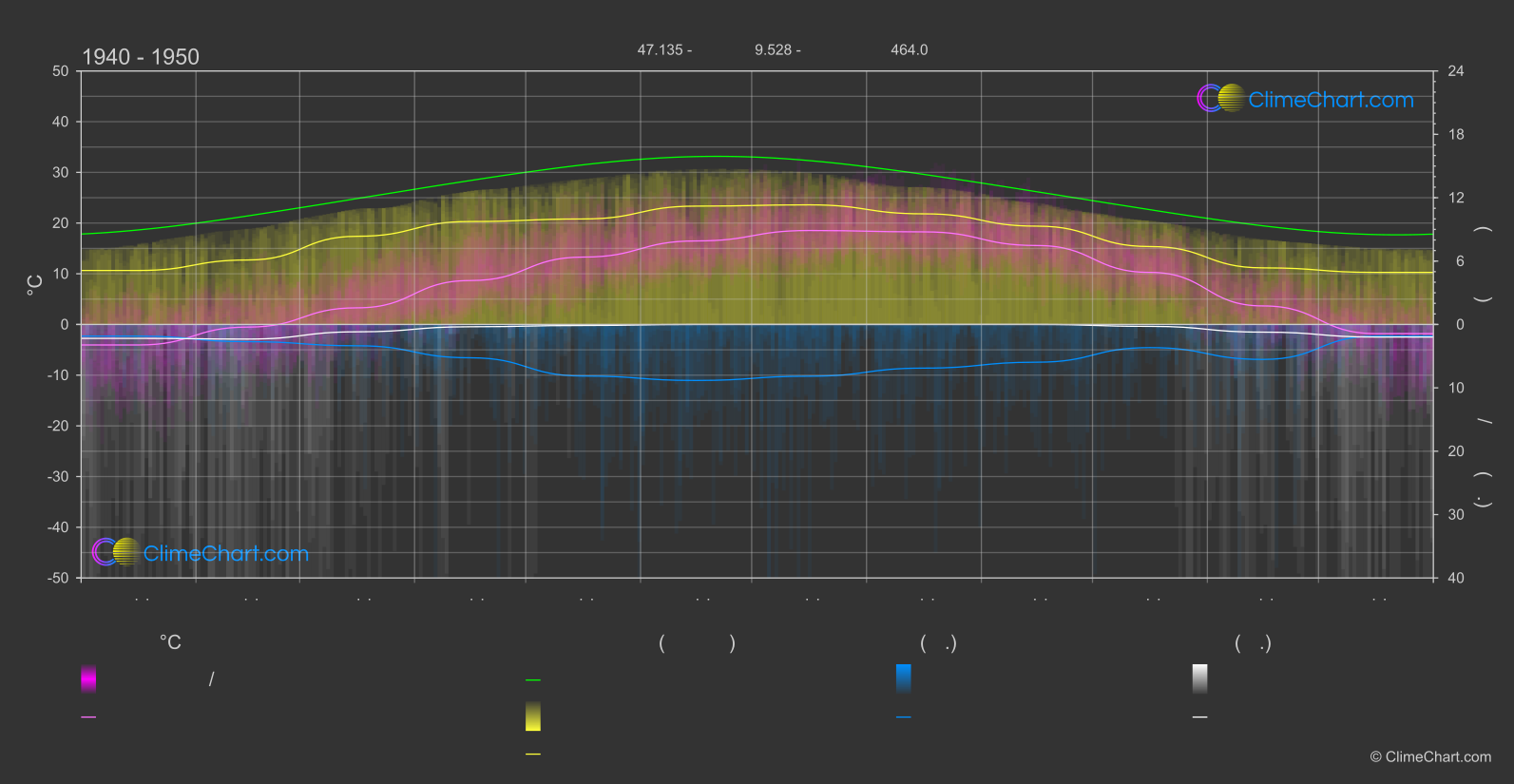Click the green line legend marker
The width and height of the screenshot is (1514, 784).
(533, 680)
